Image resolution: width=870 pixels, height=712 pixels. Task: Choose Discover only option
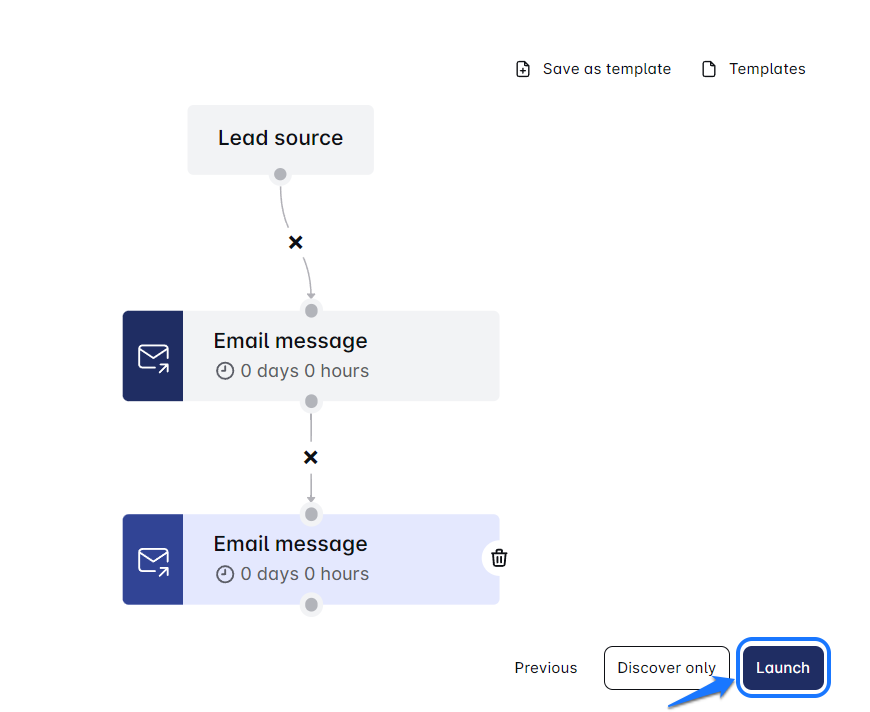[x=666, y=668]
